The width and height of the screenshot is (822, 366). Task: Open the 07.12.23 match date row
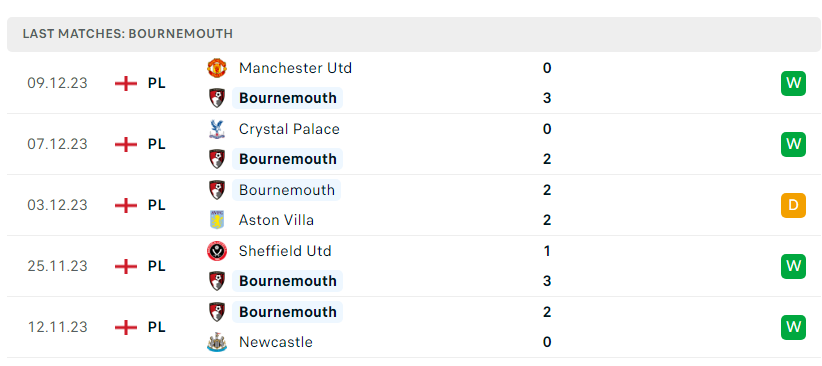(x=414, y=144)
